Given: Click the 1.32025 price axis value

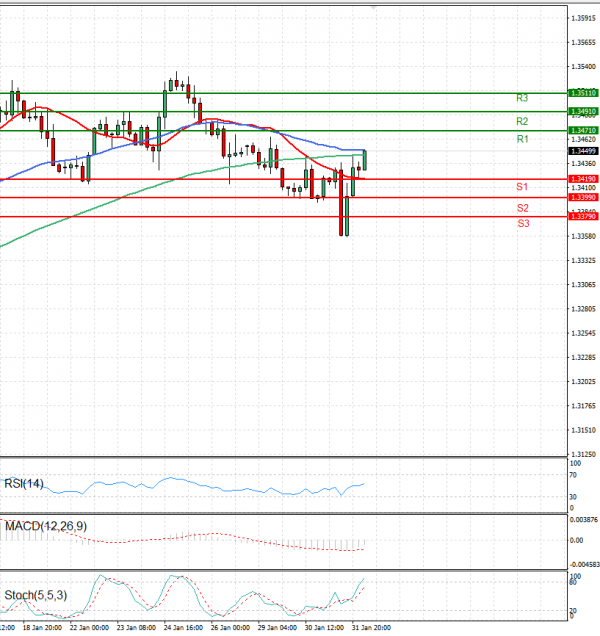Looking at the screenshot, I should coord(583,382).
